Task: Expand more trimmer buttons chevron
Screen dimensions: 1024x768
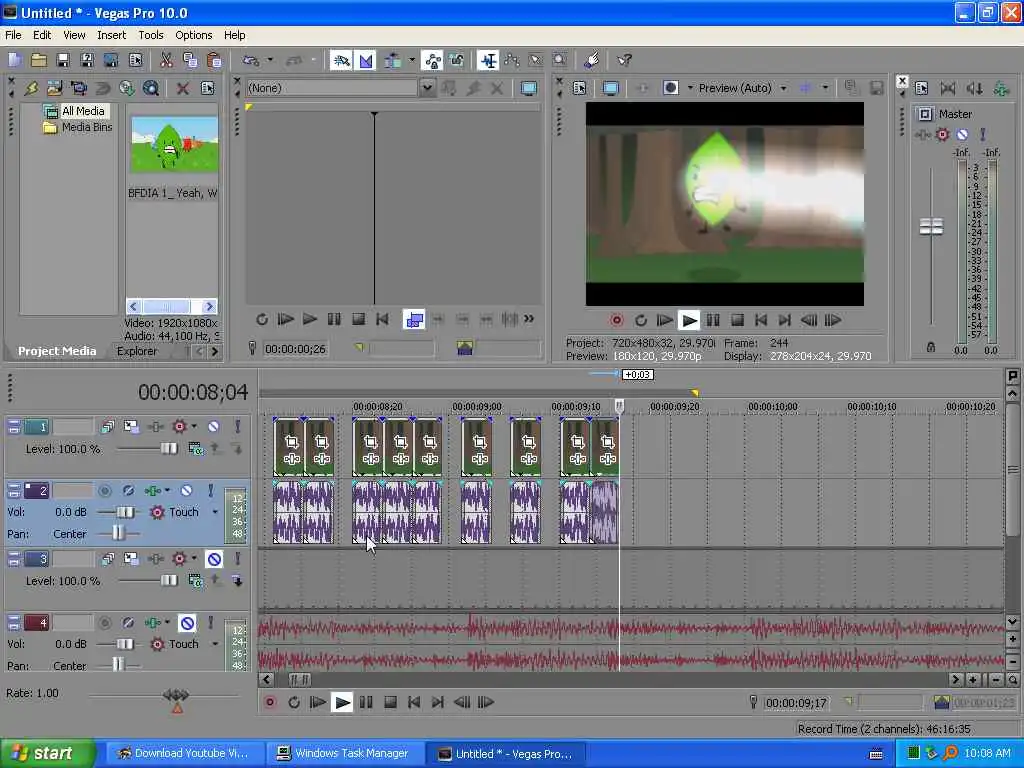Action: 529,319
